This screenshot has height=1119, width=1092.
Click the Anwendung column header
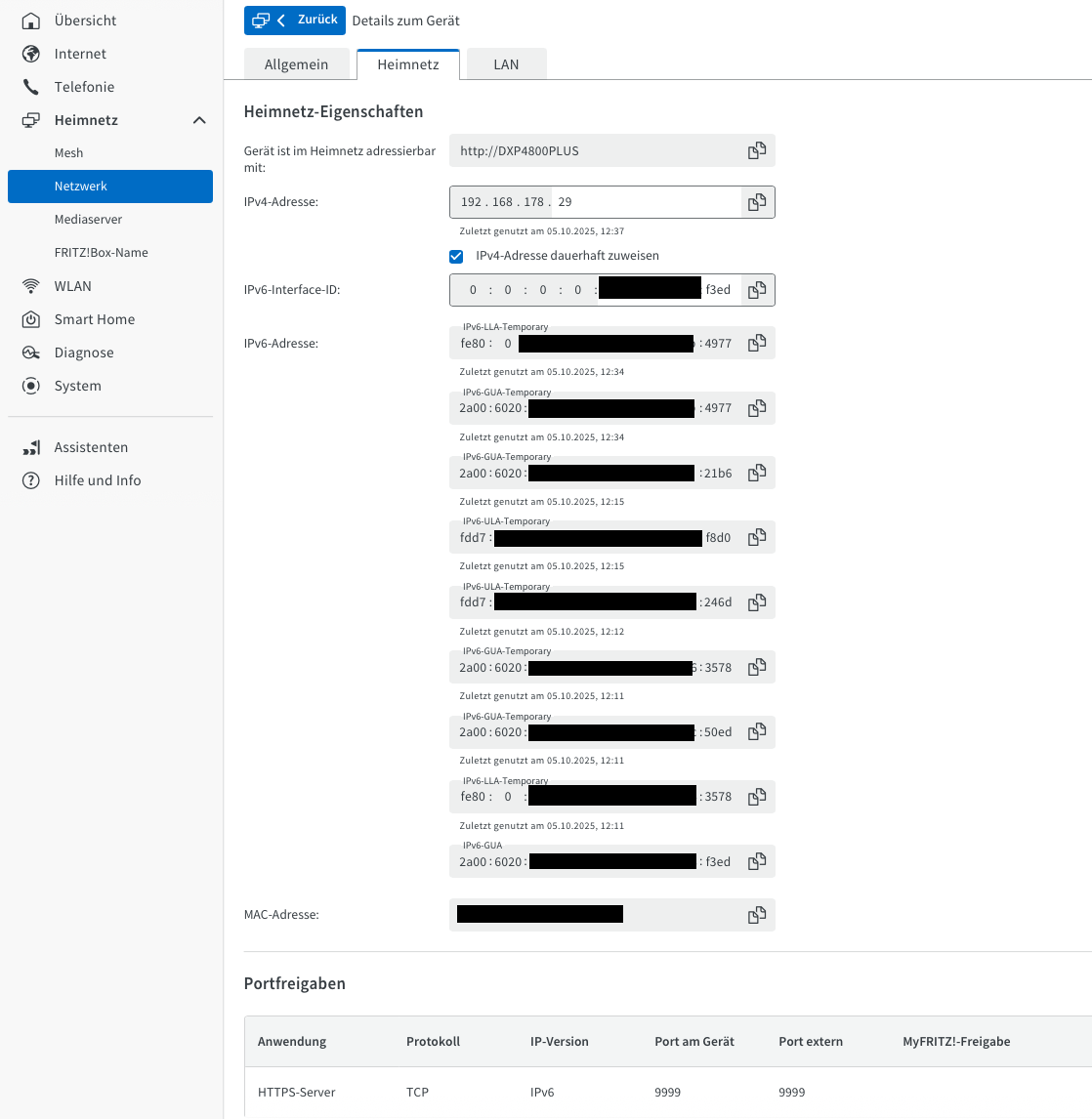(x=292, y=1041)
